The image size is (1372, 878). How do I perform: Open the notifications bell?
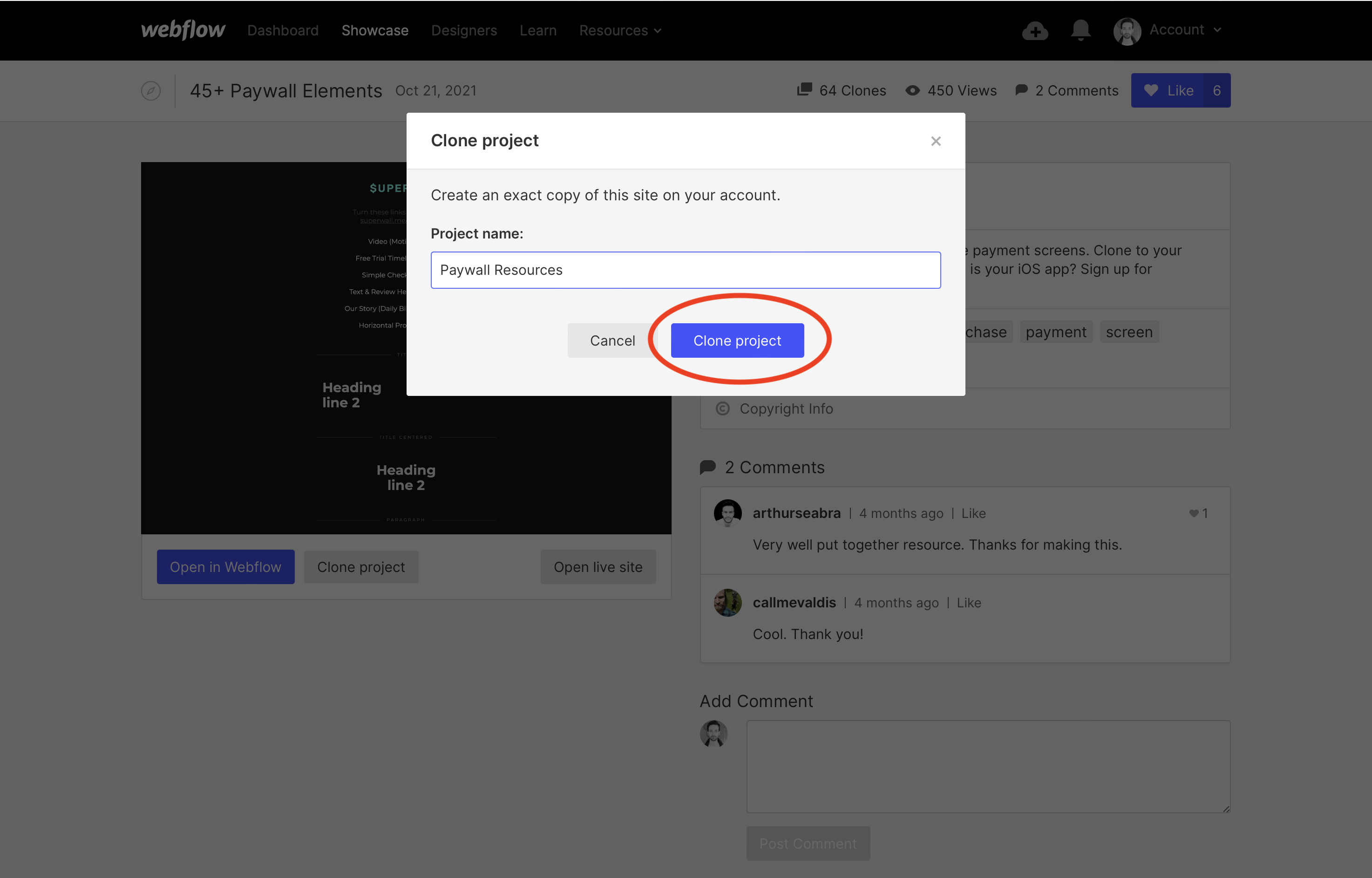1080,30
